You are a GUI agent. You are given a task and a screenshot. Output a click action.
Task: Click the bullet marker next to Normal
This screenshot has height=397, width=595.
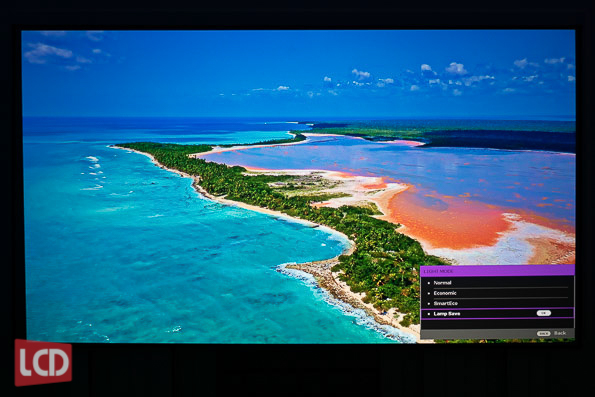429,283
